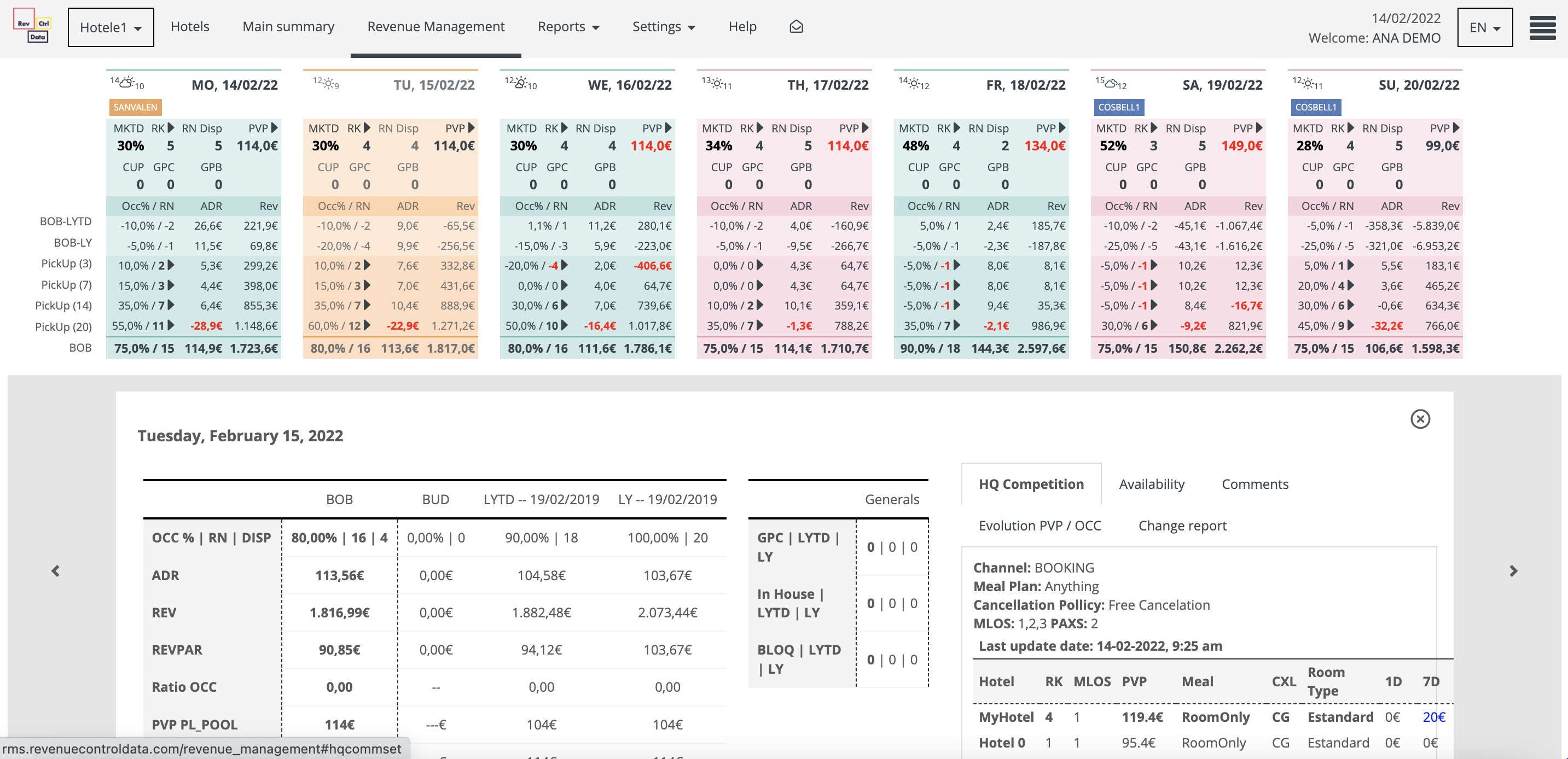Image resolution: width=1568 pixels, height=759 pixels.
Task: Expand PickUp (20) arrow on Wednesday 16/02/22
Action: 565,325
